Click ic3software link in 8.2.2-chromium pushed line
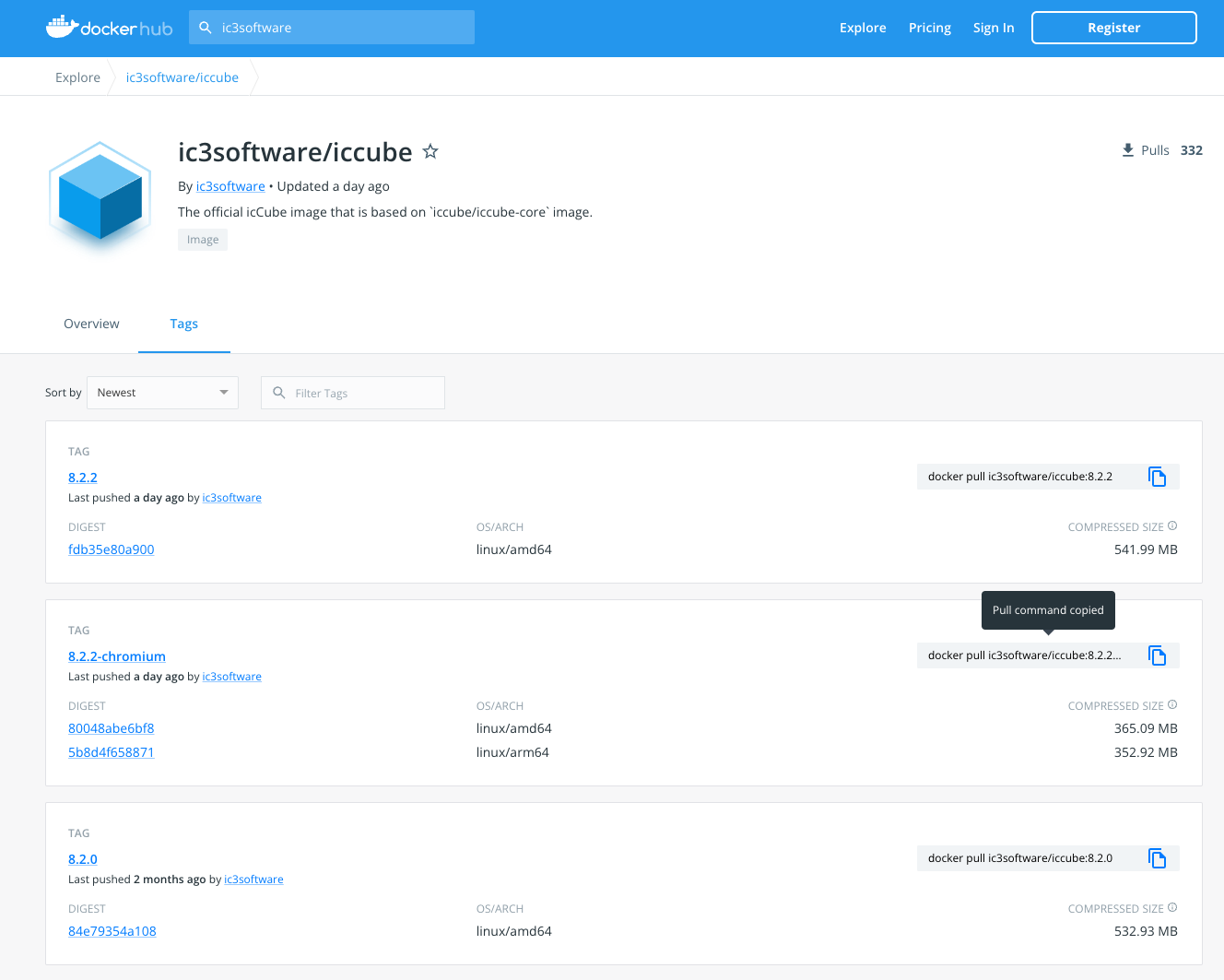Screen dimensions: 1224x980 (x=232, y=677)
